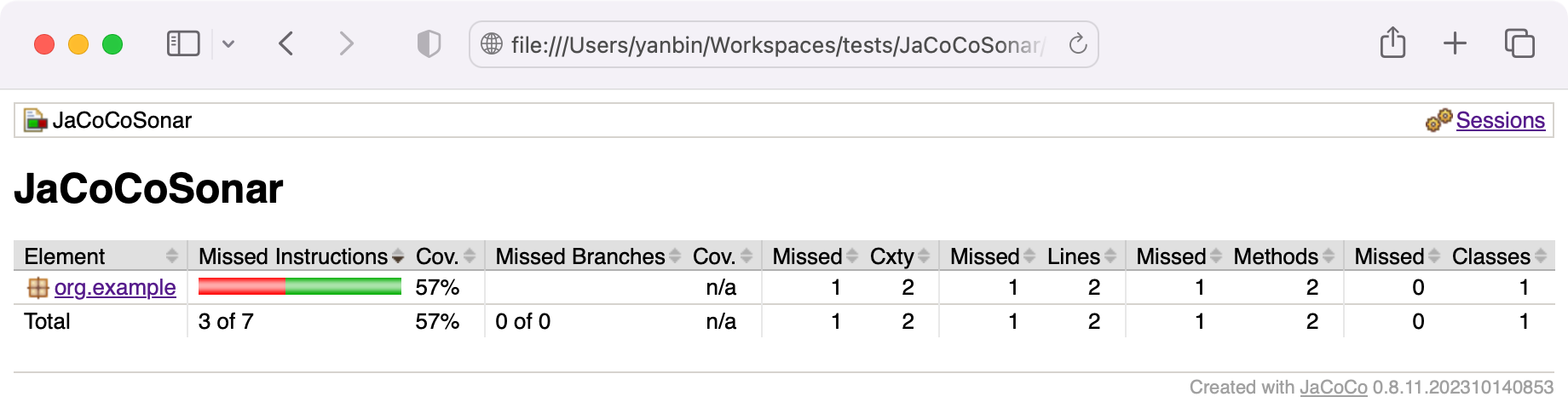The image size is (1568, 414).
Task: Toggle the Safari sidebar icon
Action: (182, 43)
